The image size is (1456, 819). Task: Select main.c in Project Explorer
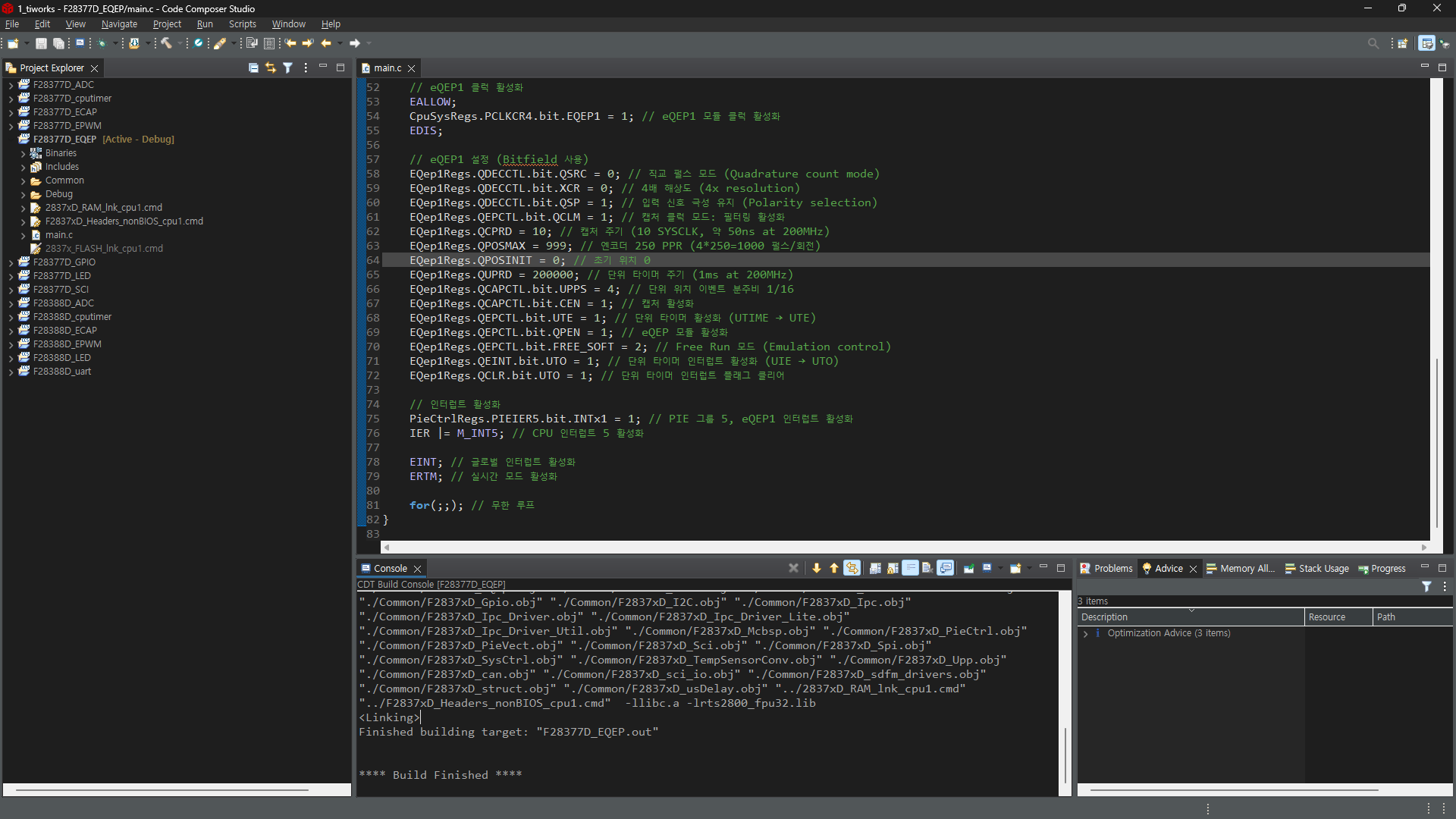click(58, 235)
